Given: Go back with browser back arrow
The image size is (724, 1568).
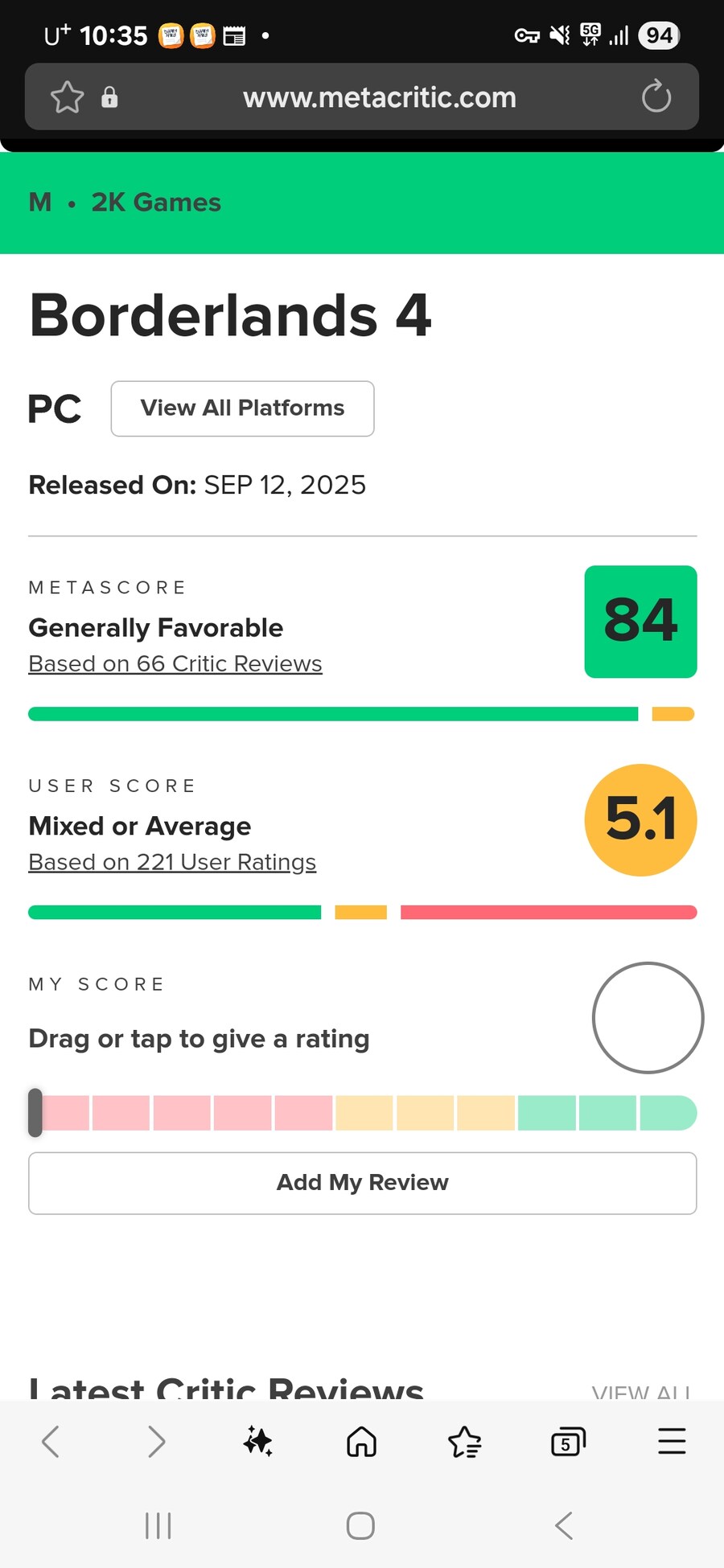Looking at the screenshot, I should click(51, 1442).
